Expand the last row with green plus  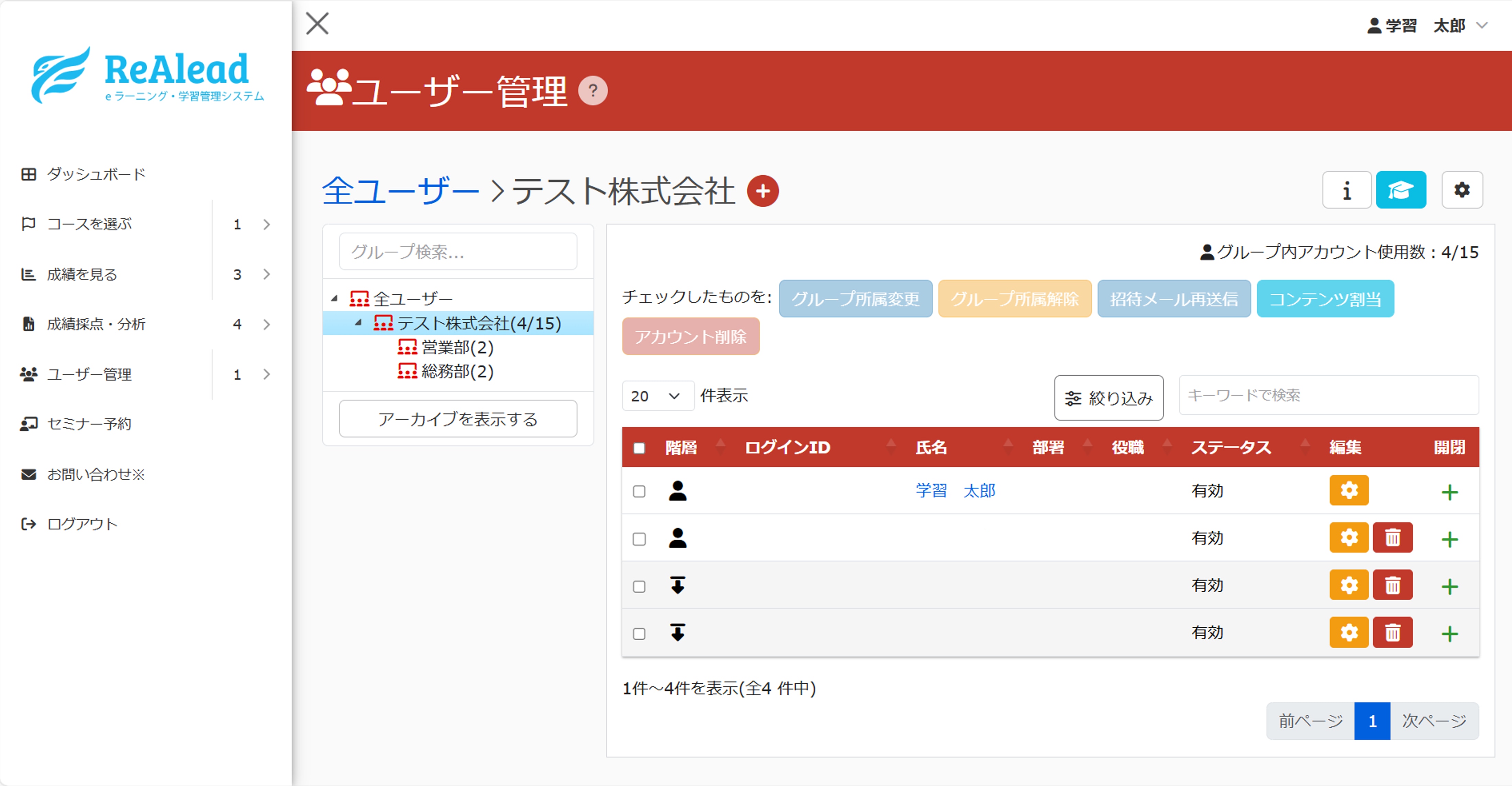pyautogui.click(x=1449, y=634)
